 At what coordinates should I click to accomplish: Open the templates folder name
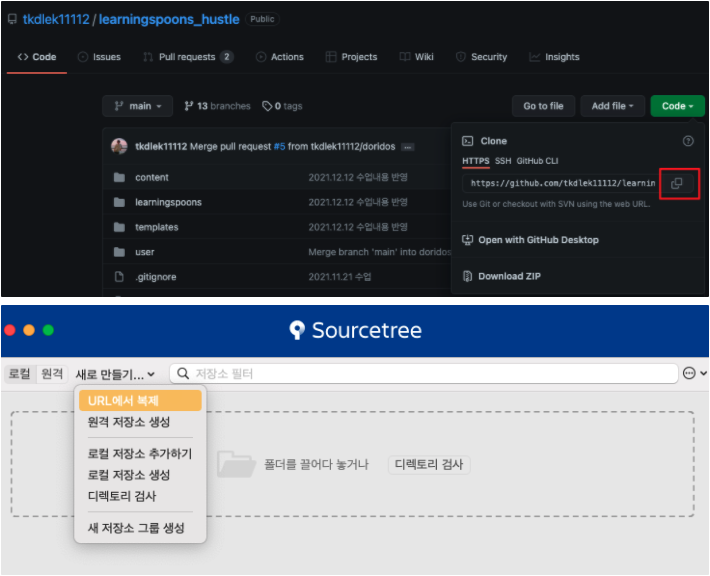[x=157, y=227]
